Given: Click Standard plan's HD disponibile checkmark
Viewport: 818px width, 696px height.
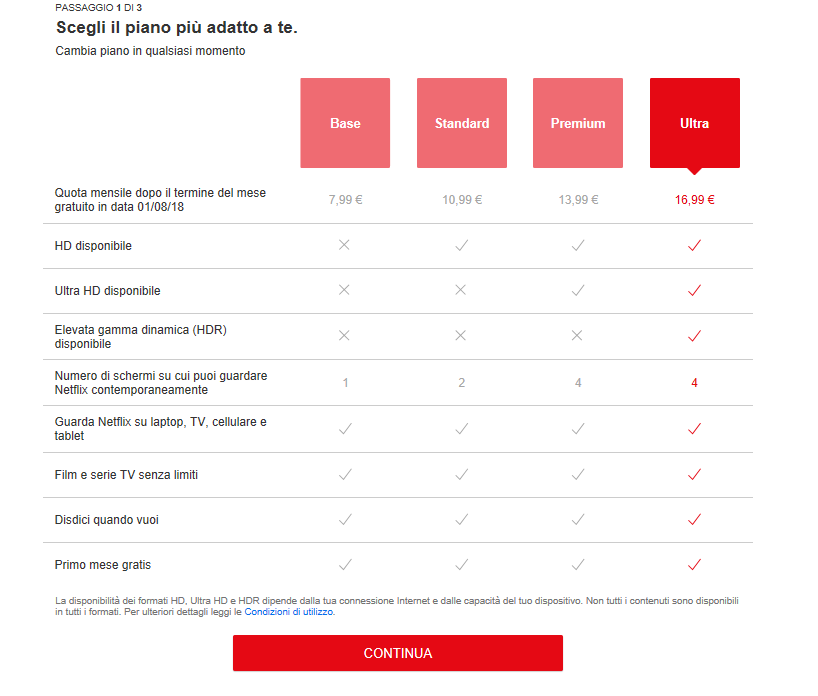Looking at the screenshot, I should coord(461,245).
